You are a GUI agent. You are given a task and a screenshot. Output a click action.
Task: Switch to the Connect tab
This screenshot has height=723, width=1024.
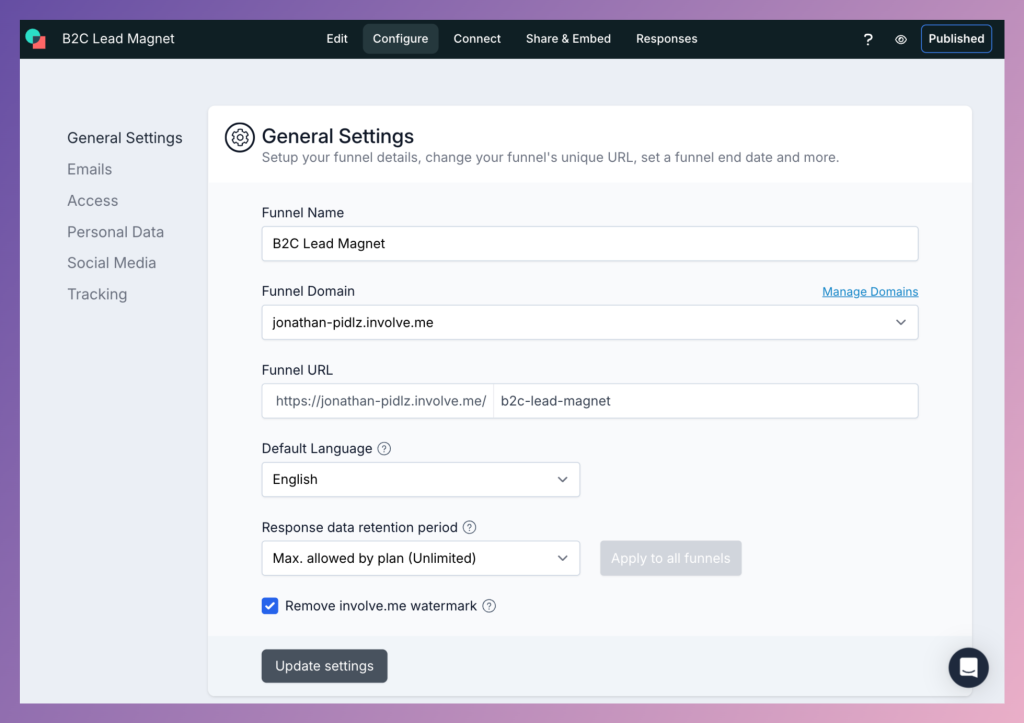pos(477,39)
